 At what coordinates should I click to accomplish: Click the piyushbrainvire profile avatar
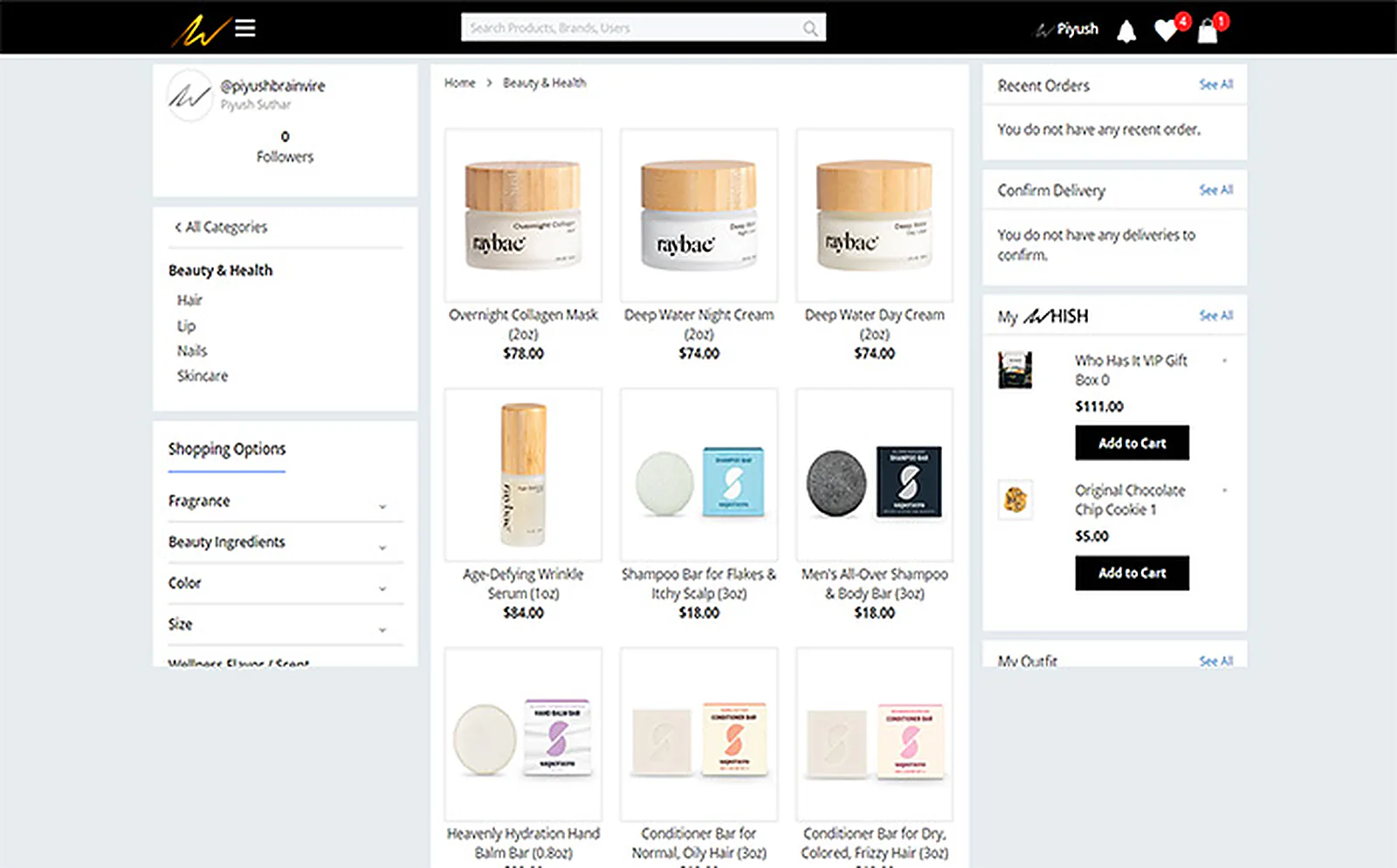coord(189,95)
